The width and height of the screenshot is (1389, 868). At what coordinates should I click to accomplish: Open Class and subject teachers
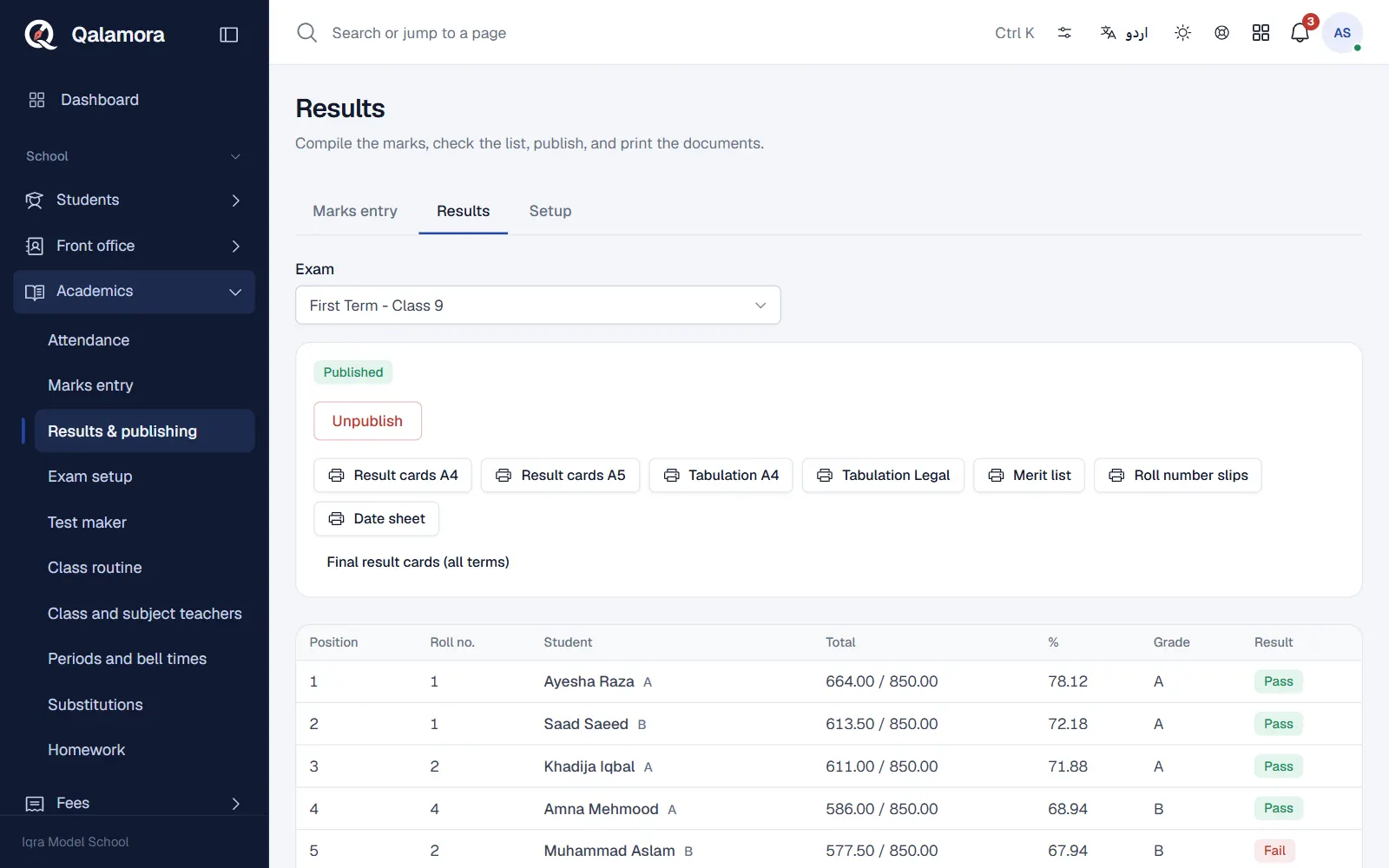pyautogui.click(x=145, y=614)
